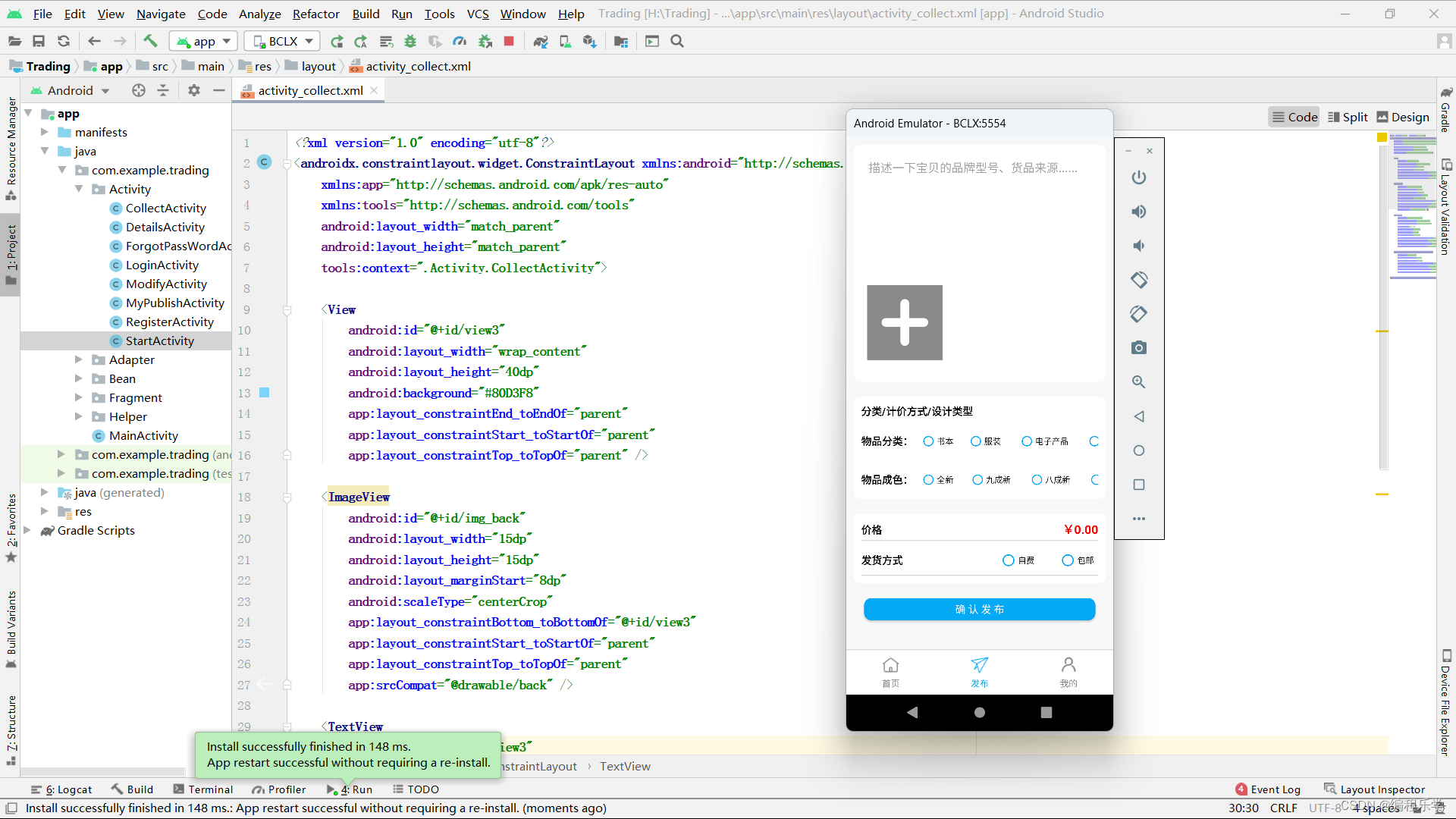
Task: Click the Build hammer icon in the toolbar
Action: coord(150,41)
